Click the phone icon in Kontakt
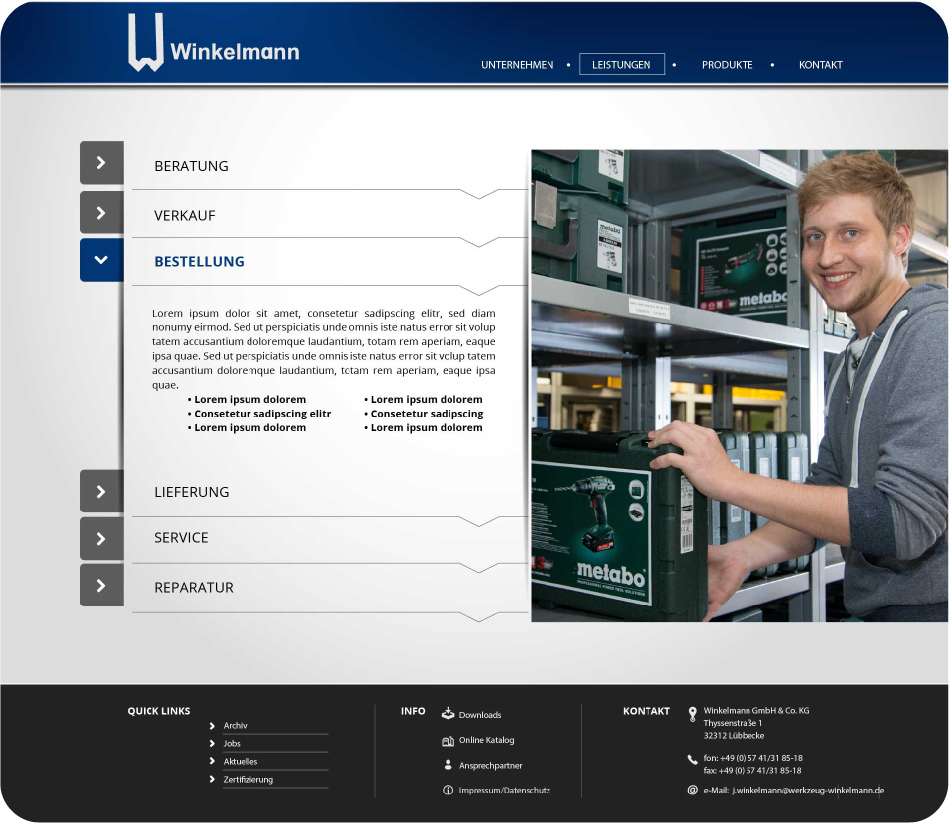The height and width of the screenshot is (823, 949). (x=692, y=759)
